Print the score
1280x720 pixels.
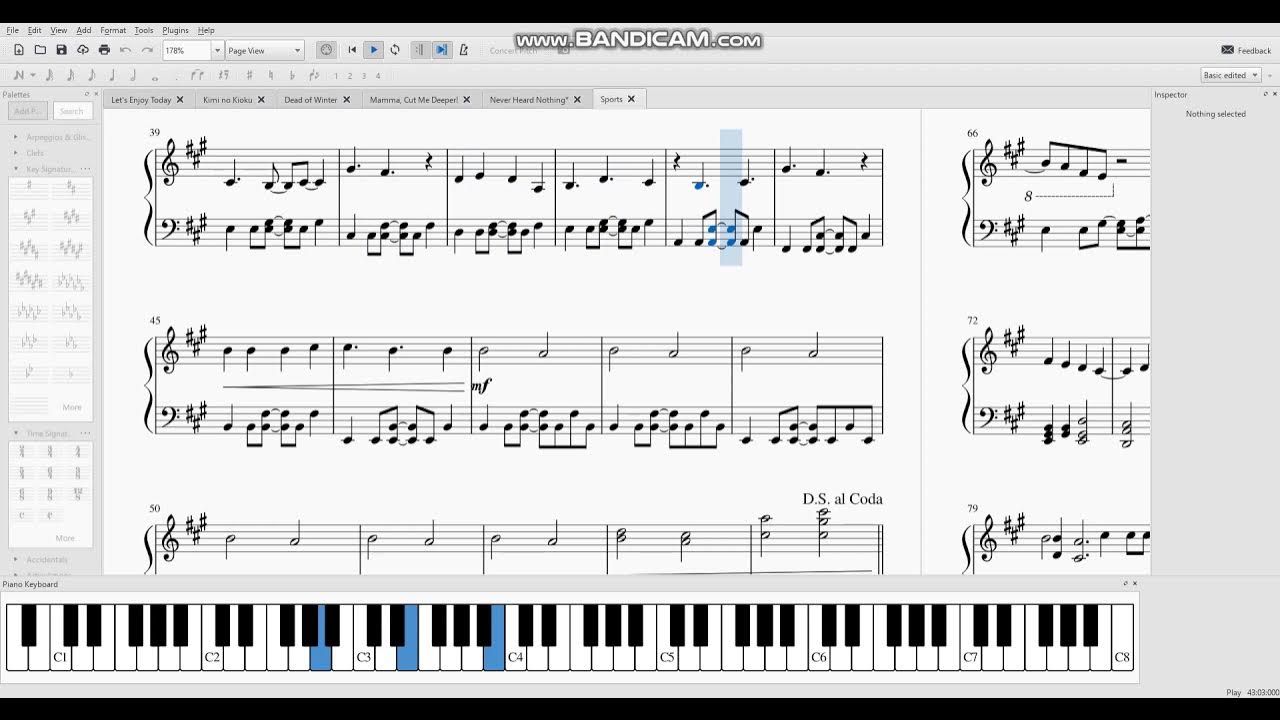click(104, 50)
